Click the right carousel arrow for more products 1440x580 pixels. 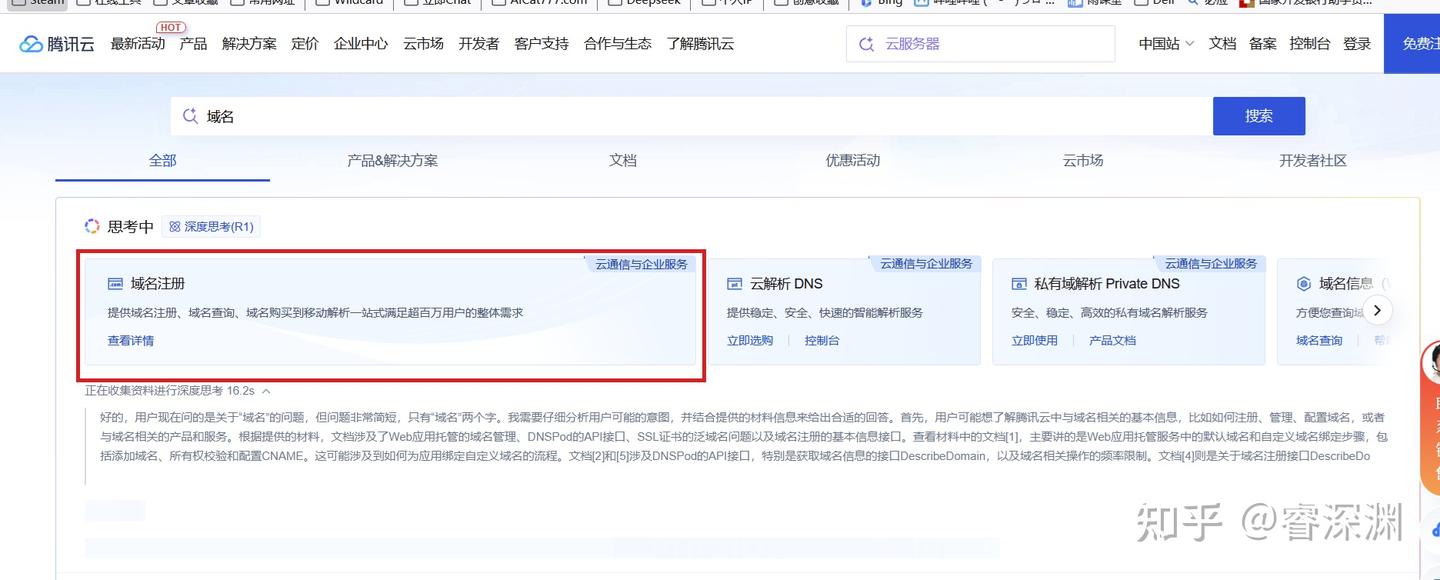coord(1377,310)
